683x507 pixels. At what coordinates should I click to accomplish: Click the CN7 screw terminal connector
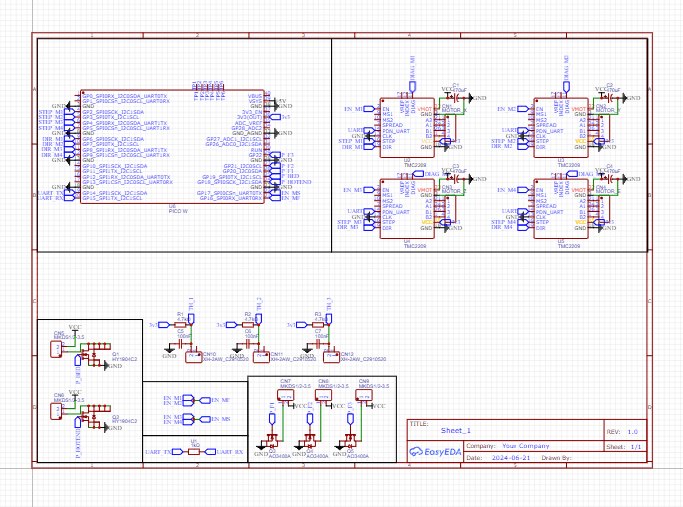(x=287, y=397)
